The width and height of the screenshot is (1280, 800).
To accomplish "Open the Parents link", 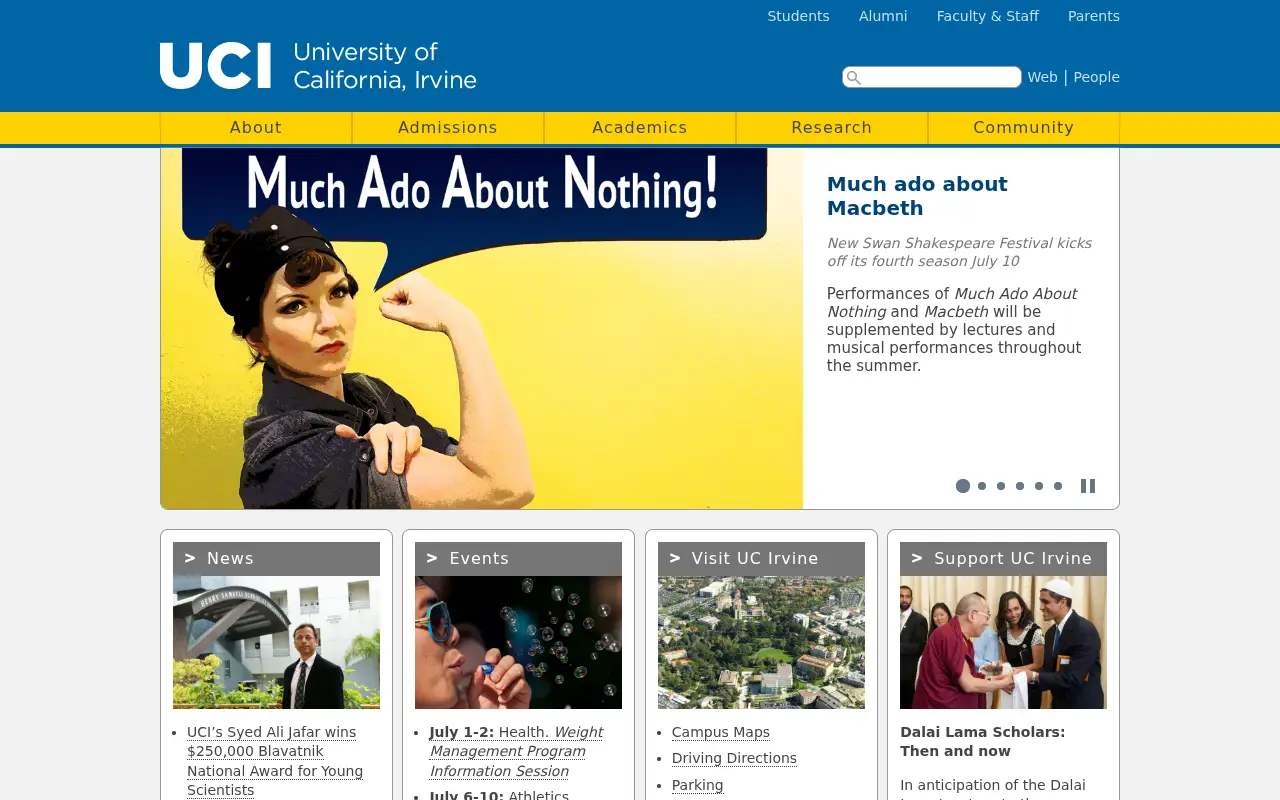I will pyautogui.click(x=1094, y=16).
